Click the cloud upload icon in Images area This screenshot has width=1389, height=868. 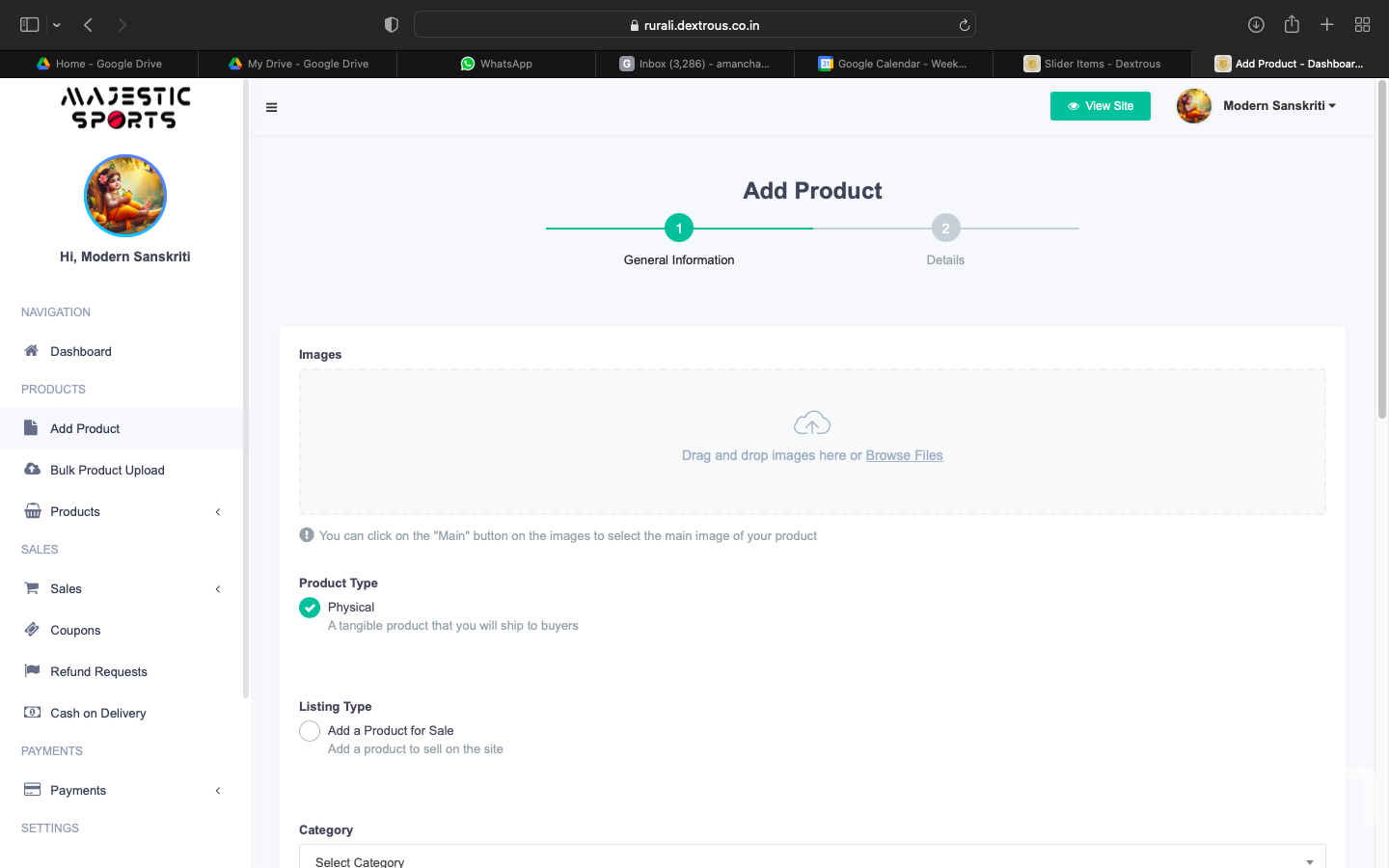click(x=811, y=423)
